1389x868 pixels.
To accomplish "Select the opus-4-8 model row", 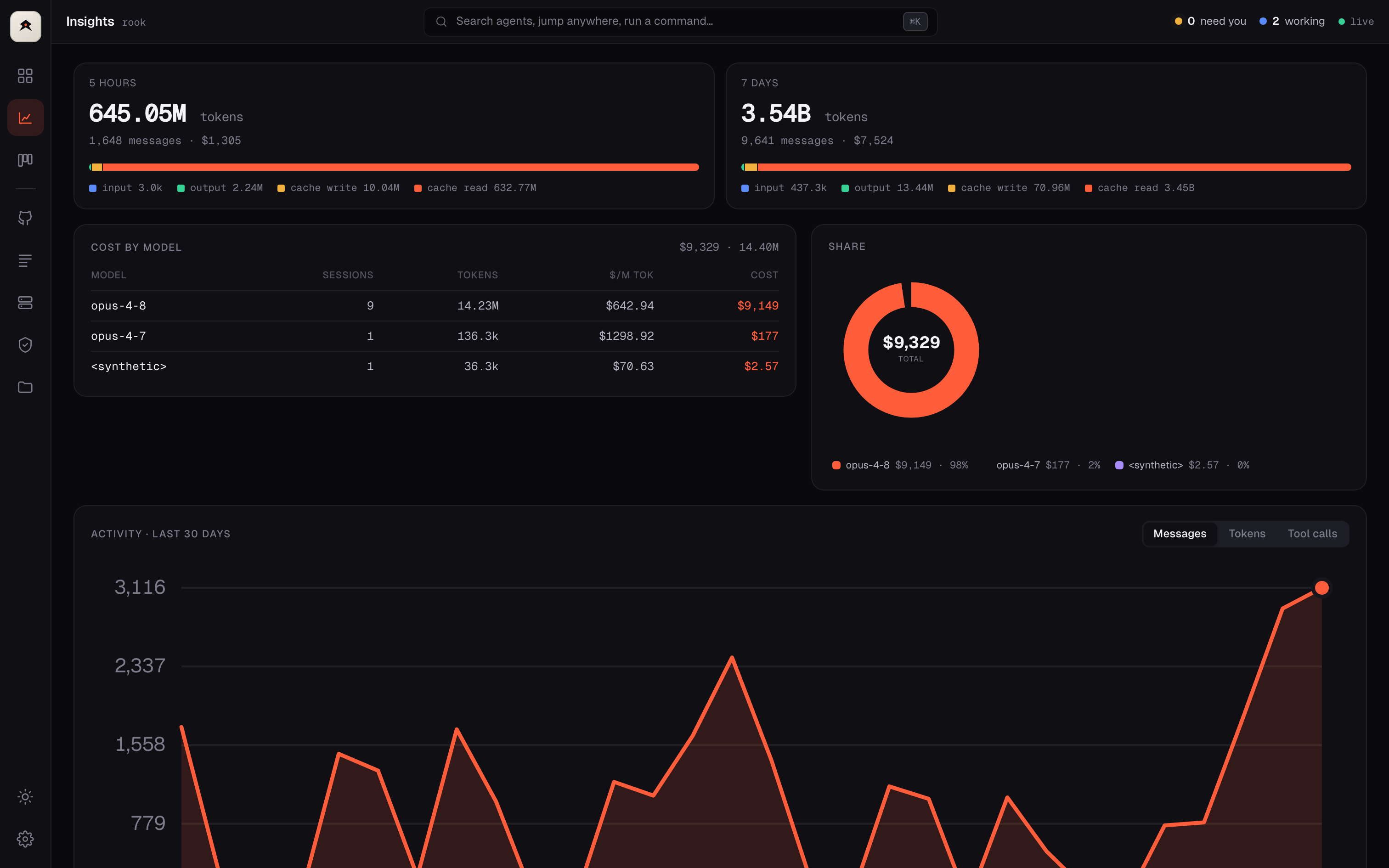I will [435, 306].
